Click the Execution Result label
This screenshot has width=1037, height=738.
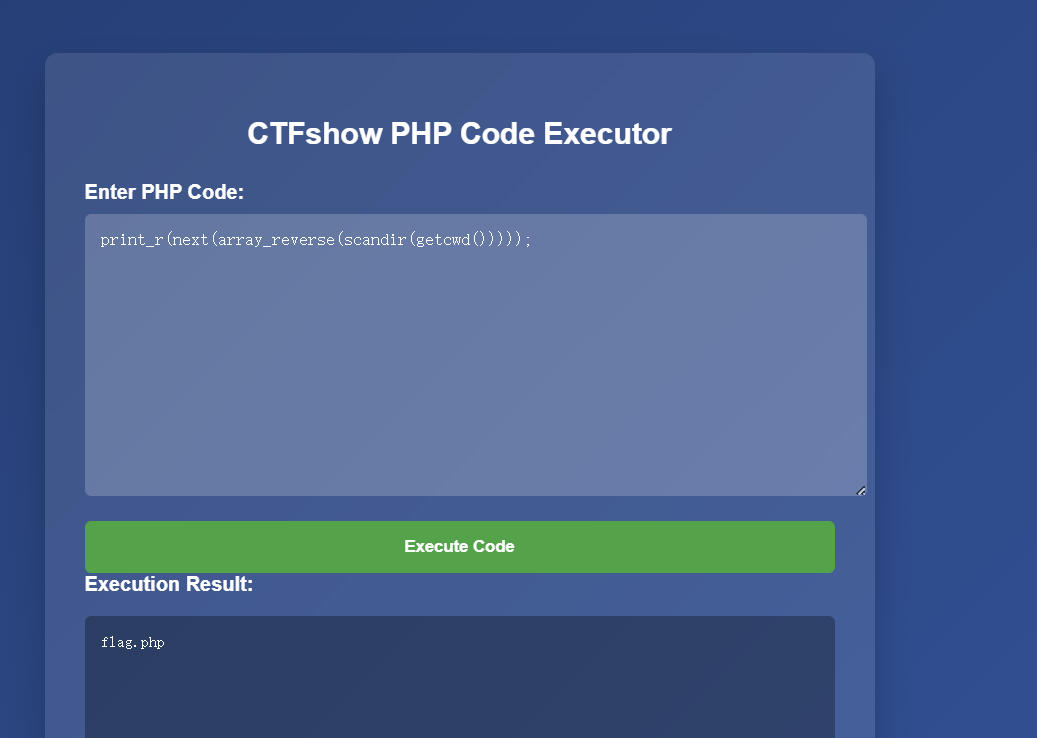pos(169,584)
